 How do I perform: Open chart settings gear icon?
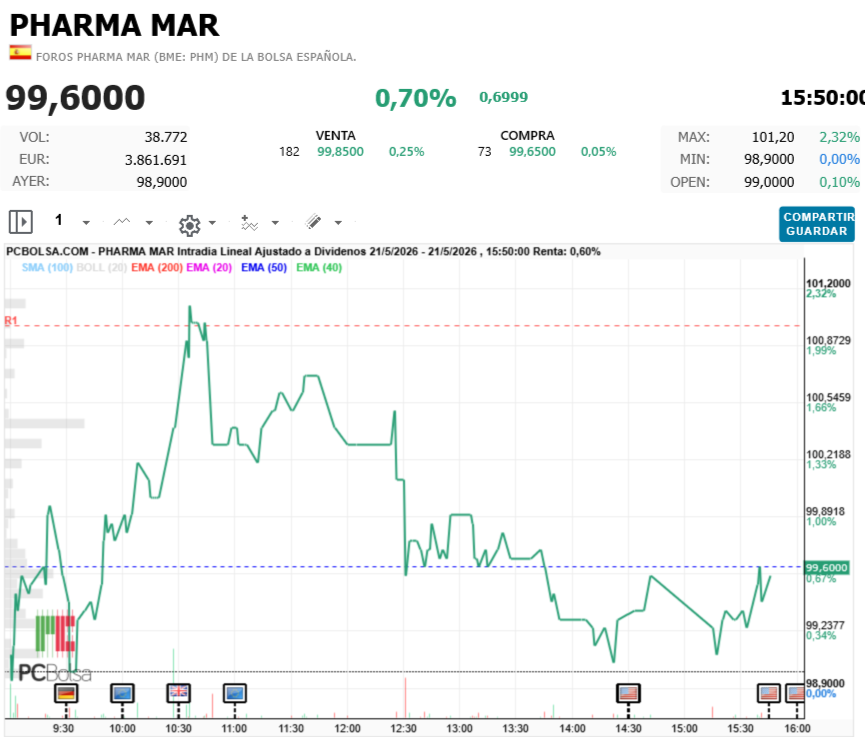[x=189, y=225]
